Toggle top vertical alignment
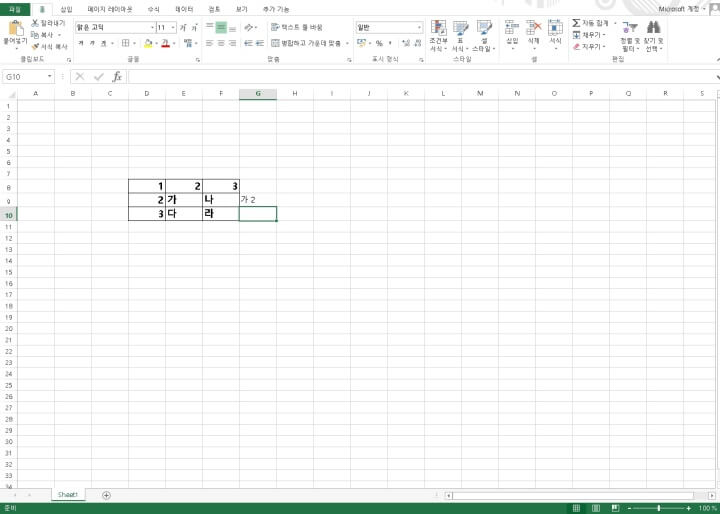 click(x=210, y=28)
